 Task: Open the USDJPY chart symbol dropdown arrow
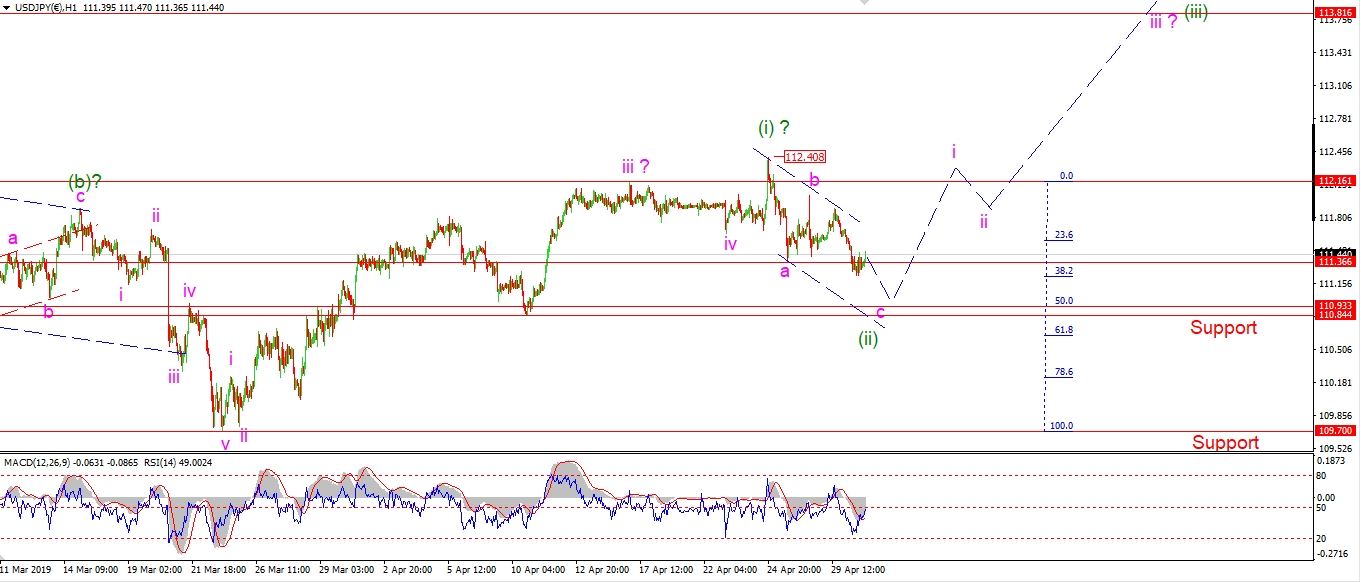click(x=8, y=7)
